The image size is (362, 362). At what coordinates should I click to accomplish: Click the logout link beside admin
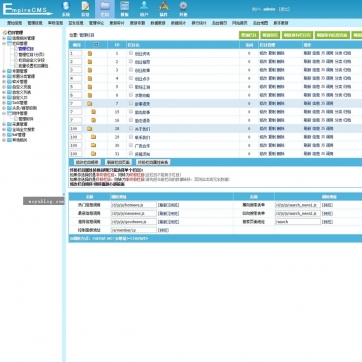[x=284, y=9]
